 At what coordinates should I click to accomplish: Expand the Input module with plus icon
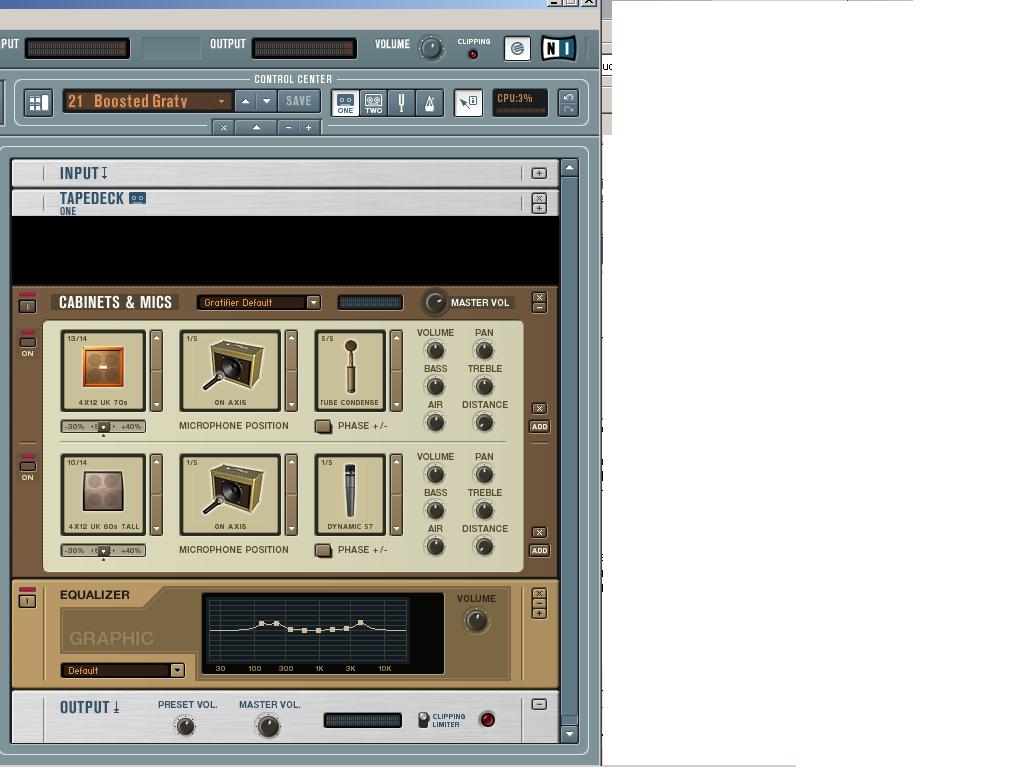(539, 173)
